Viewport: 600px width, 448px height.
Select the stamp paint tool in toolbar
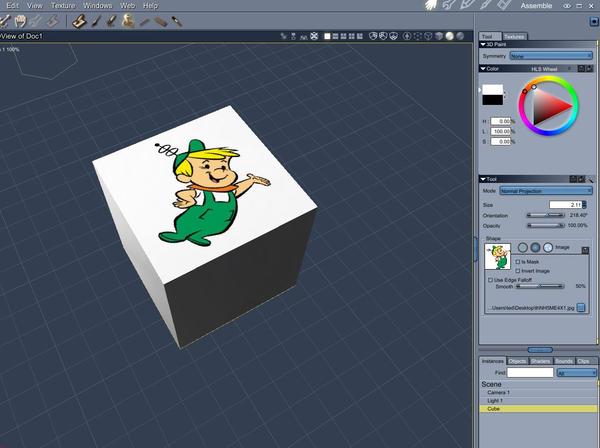click(x=79, y=21)
